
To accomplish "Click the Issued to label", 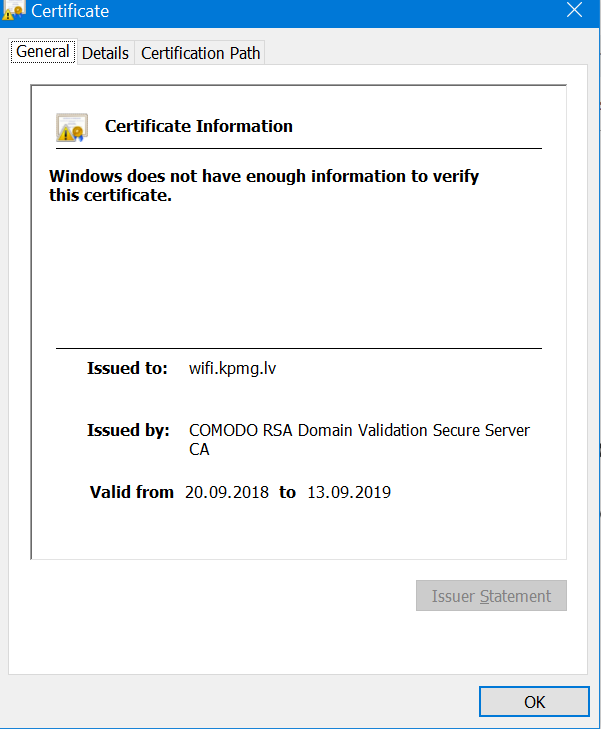I will pyautogui.click(x=127, y=368).
